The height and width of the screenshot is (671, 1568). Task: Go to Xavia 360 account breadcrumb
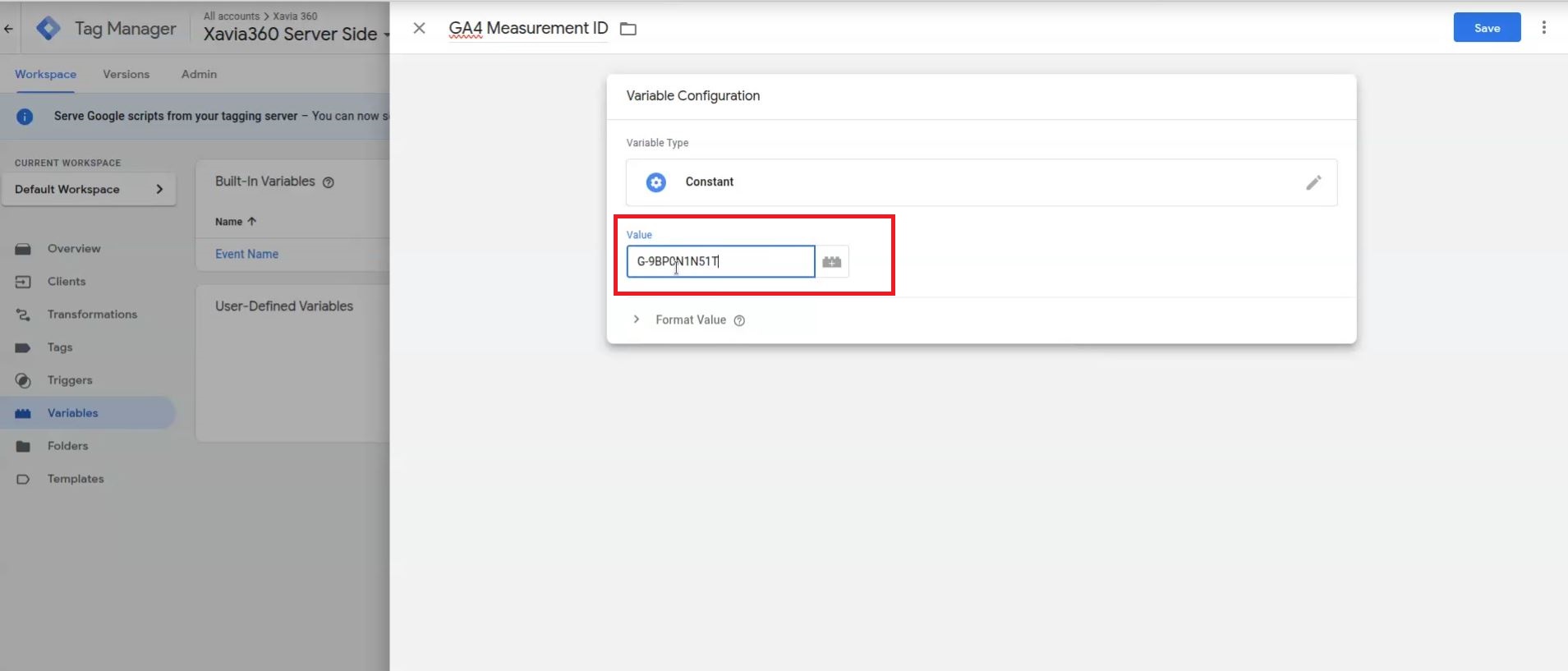tap(295, 16)
